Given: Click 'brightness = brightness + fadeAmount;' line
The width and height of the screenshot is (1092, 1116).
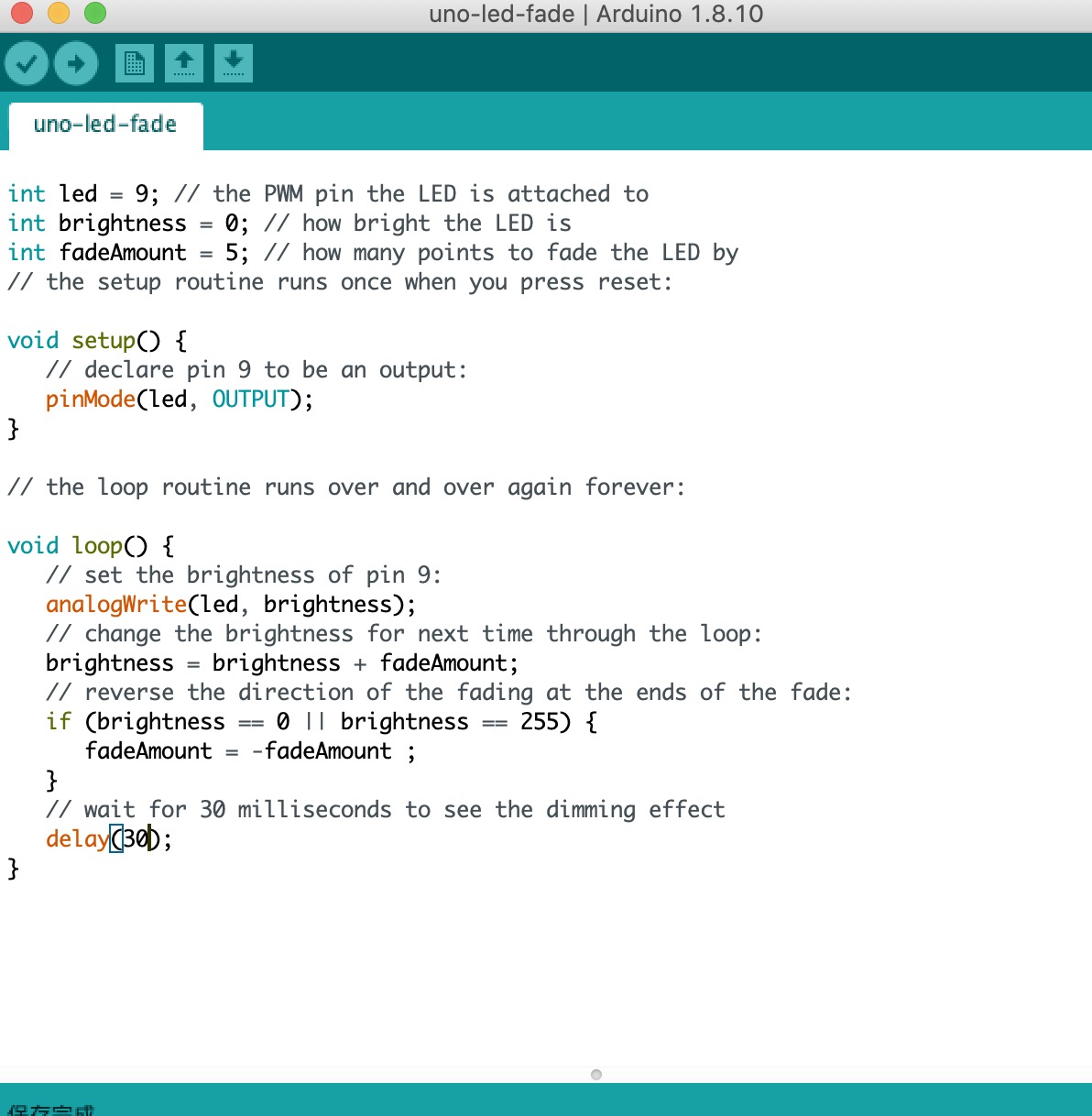Looking at the screenshot, I should (282, 663).
